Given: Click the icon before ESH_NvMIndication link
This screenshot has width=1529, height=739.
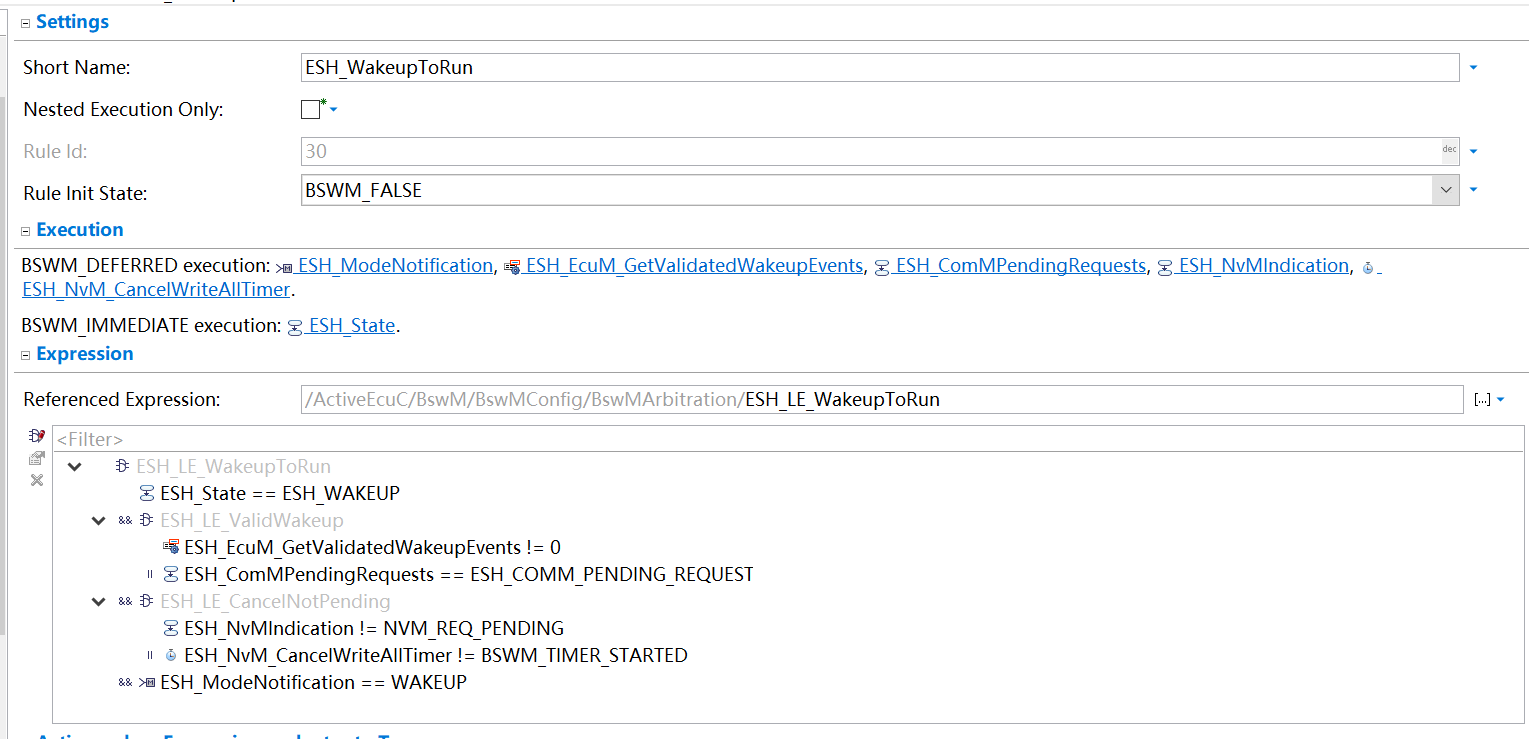Looking at the screenshot, I should (x=1165, y=267).
